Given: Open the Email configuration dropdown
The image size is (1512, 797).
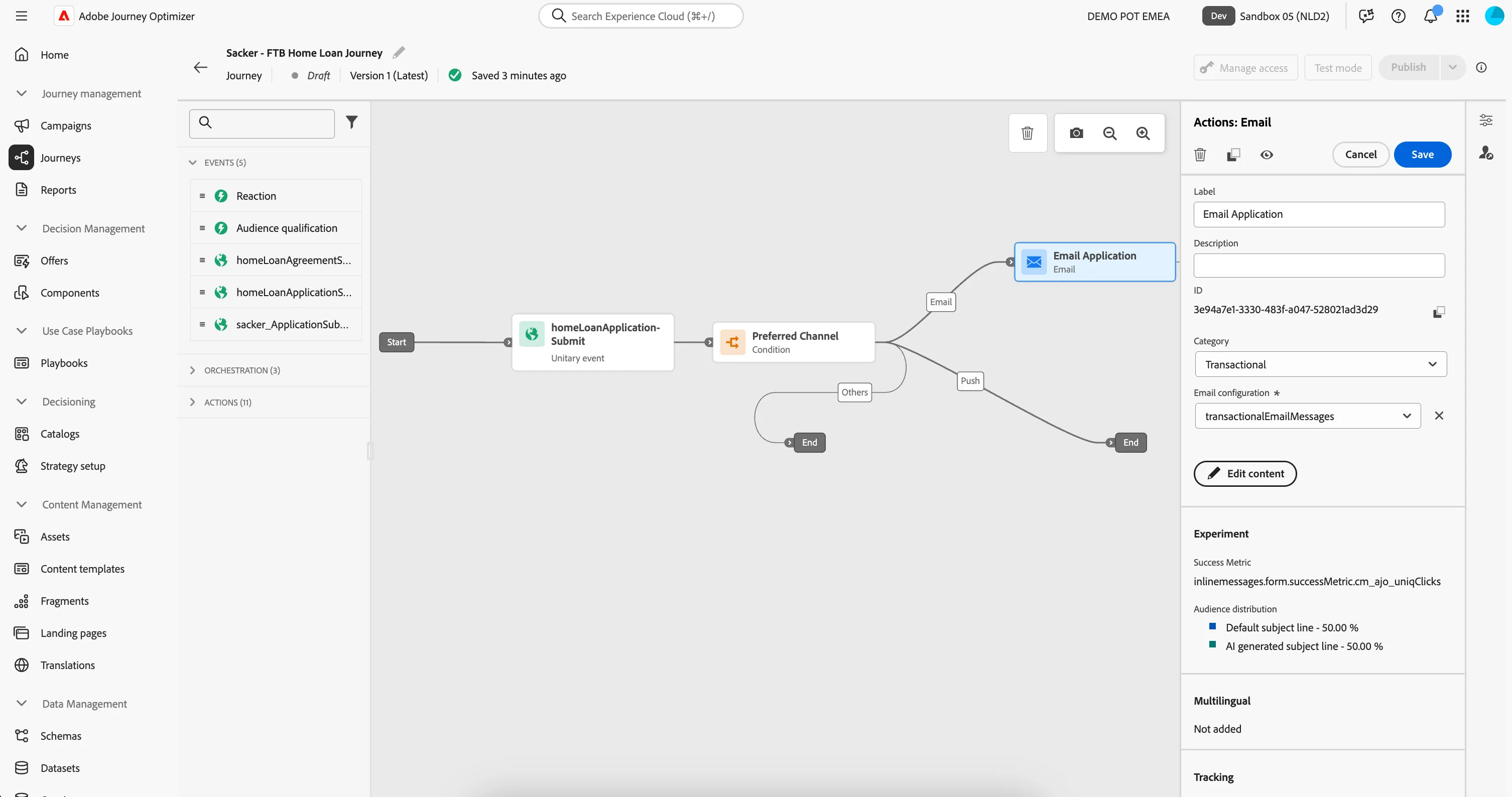Looking at the screenshot, I should [1307, 416].
